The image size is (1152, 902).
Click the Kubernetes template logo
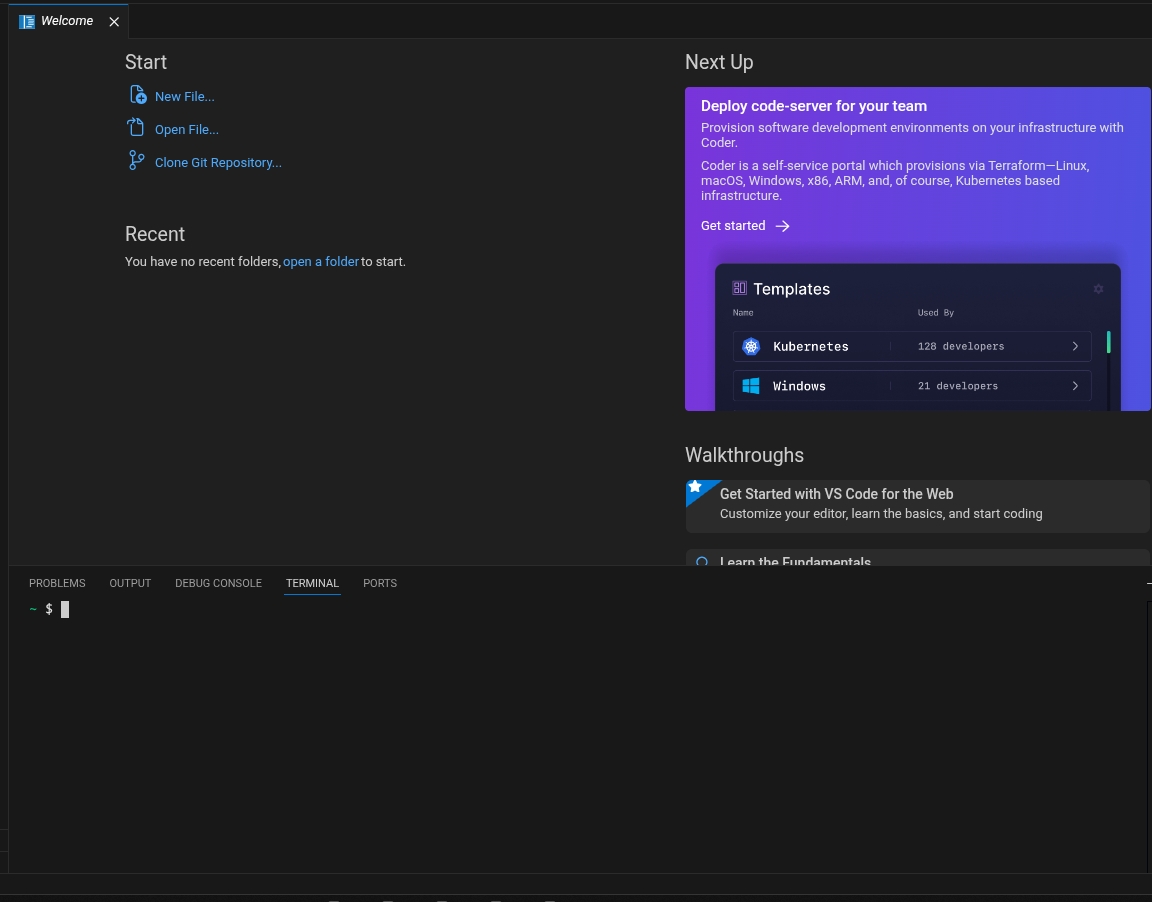click(751, 347)
